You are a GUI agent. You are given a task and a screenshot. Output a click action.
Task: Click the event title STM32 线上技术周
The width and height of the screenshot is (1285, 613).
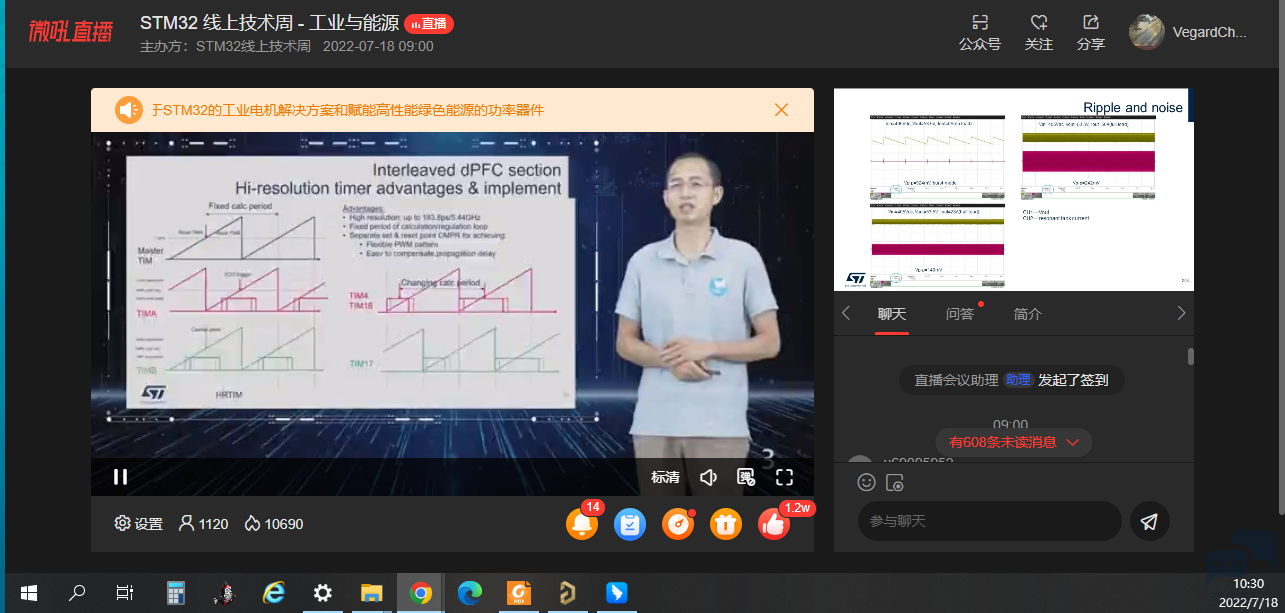(x=268, y=24)
